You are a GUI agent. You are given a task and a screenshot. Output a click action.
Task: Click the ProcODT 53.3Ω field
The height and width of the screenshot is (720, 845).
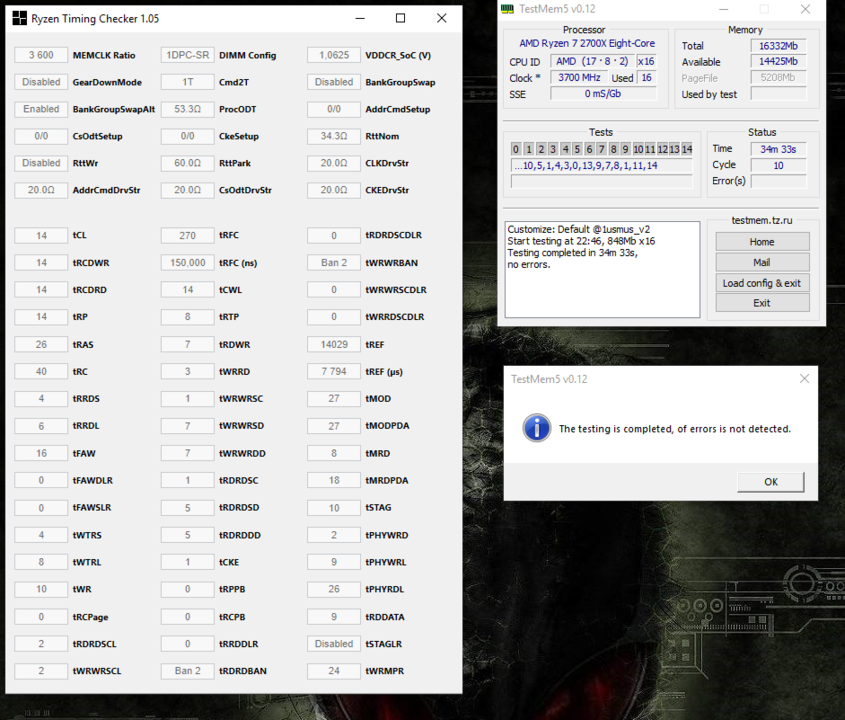(x=188, y=109)
